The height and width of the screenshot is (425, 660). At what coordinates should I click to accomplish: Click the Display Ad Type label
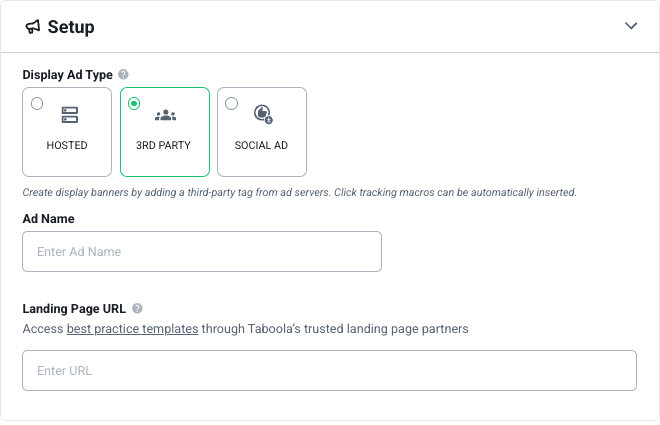click(67, 75)
